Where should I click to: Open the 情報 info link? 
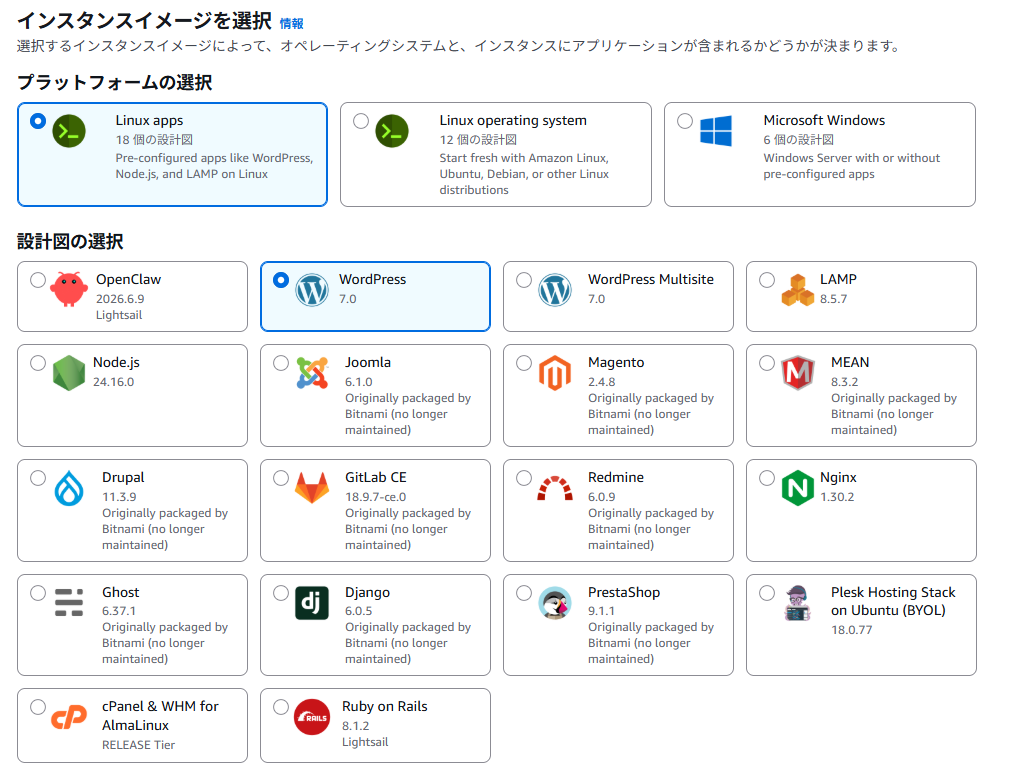292,24
